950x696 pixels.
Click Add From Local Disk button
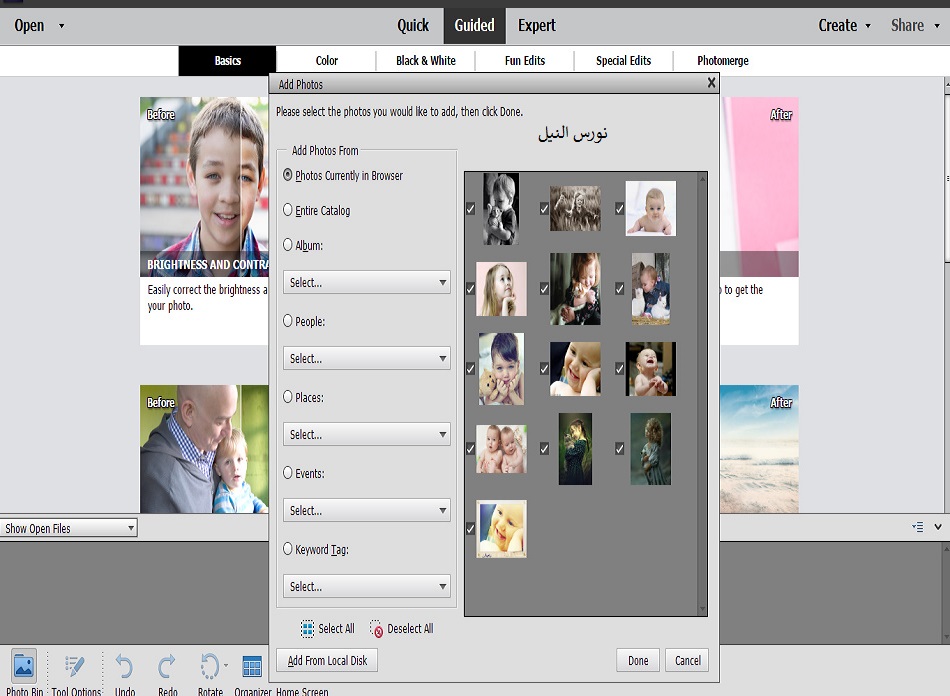327,660
